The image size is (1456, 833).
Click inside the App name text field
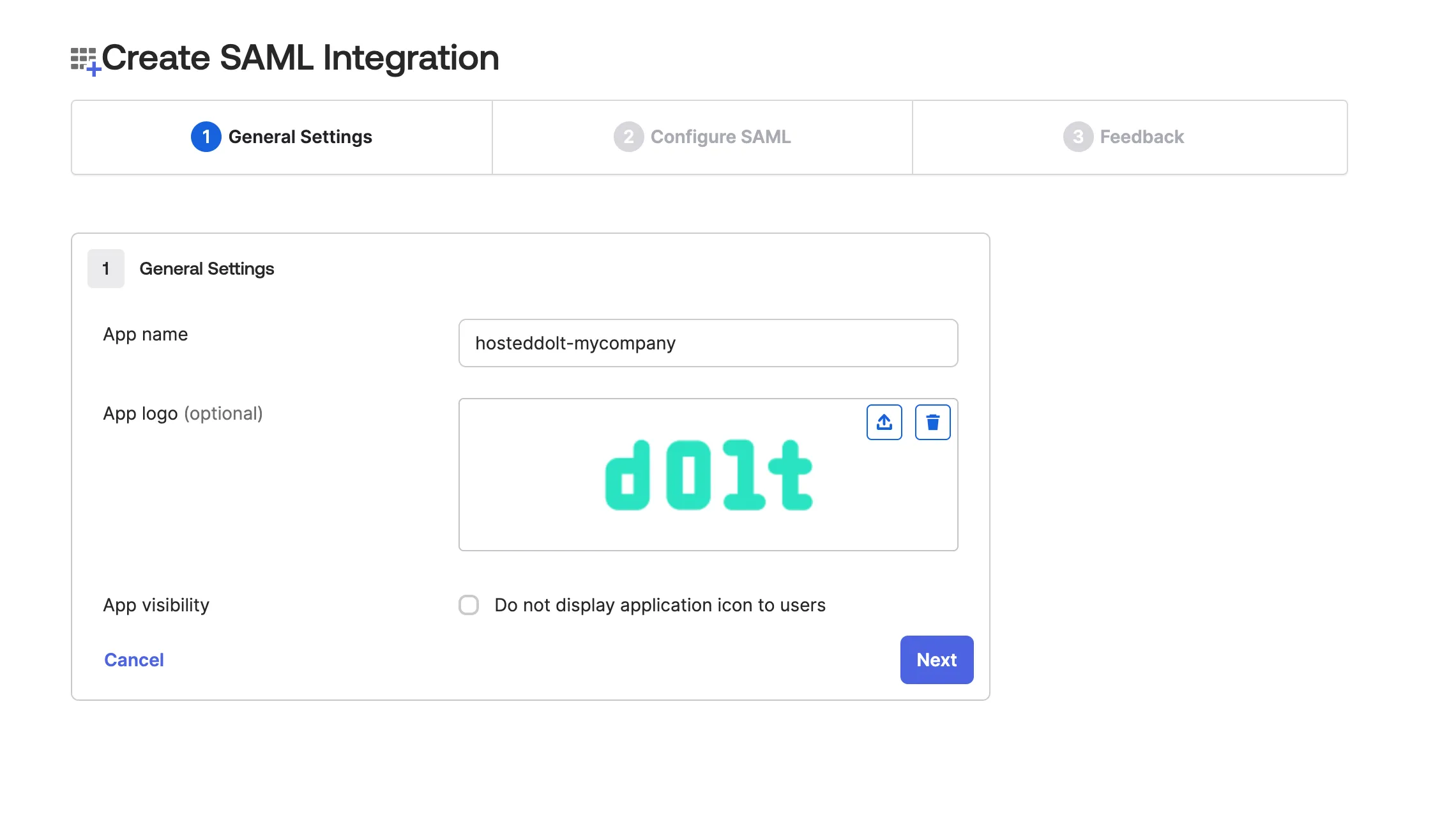(x=708, y=343)
